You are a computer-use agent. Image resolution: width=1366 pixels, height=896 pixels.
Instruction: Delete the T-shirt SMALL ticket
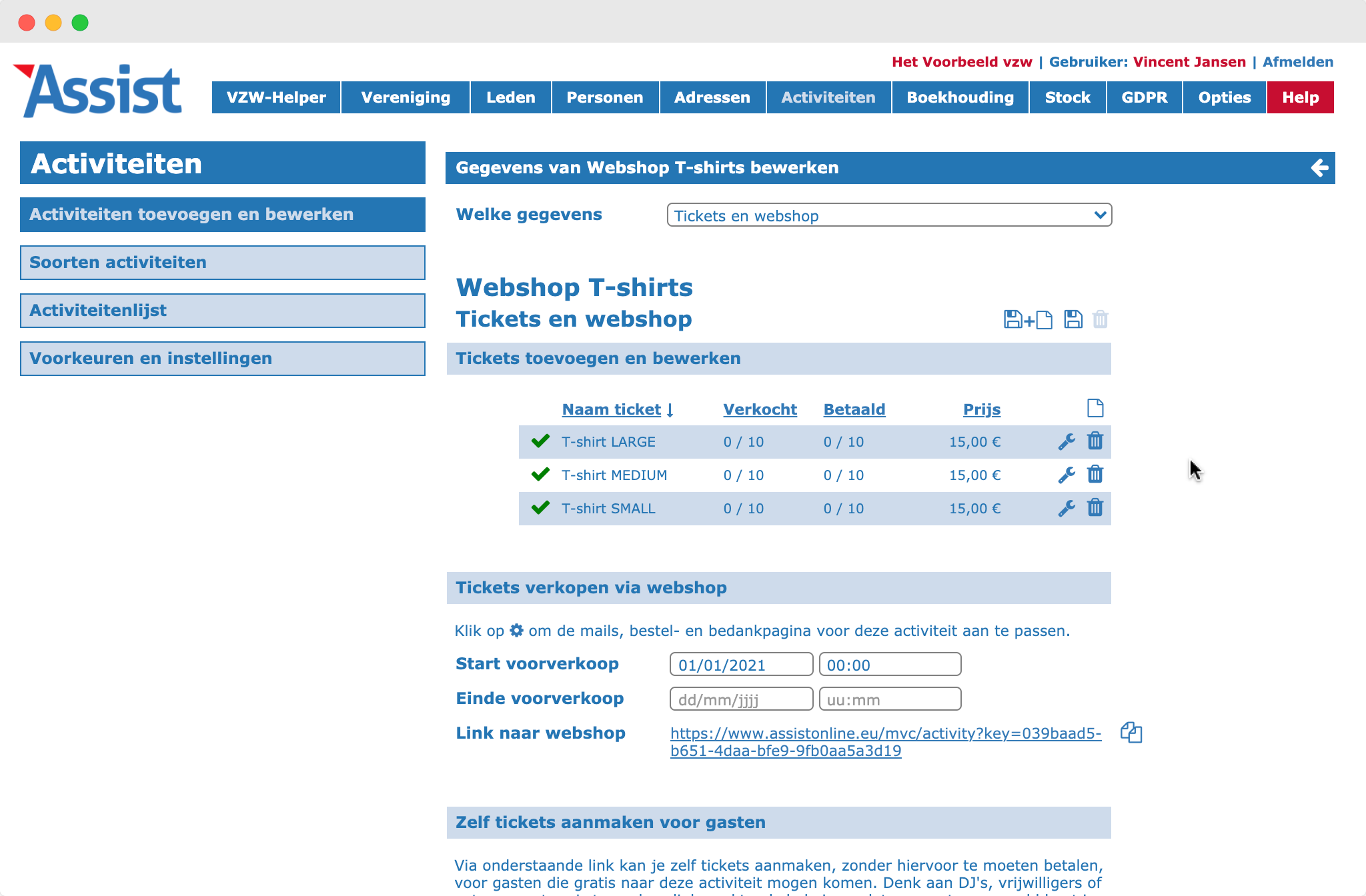[x=1095, y=508]
